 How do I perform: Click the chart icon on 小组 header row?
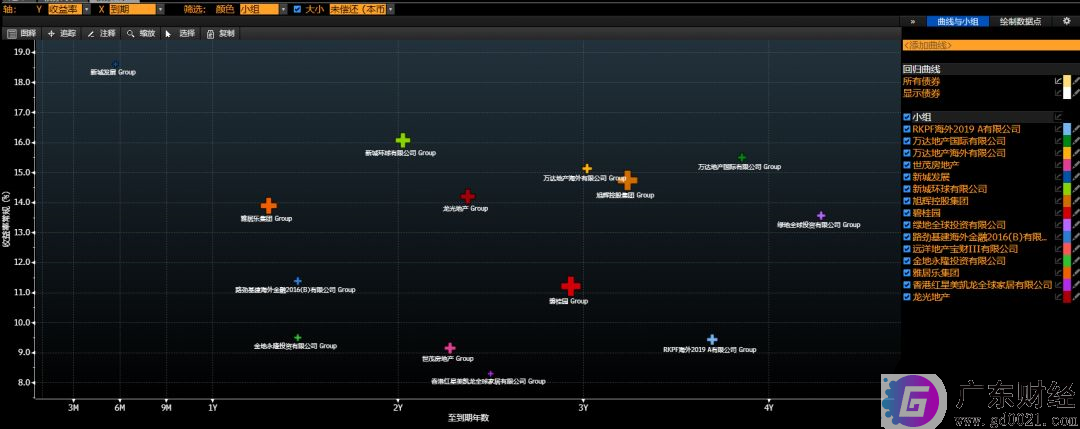[1058, 117]
